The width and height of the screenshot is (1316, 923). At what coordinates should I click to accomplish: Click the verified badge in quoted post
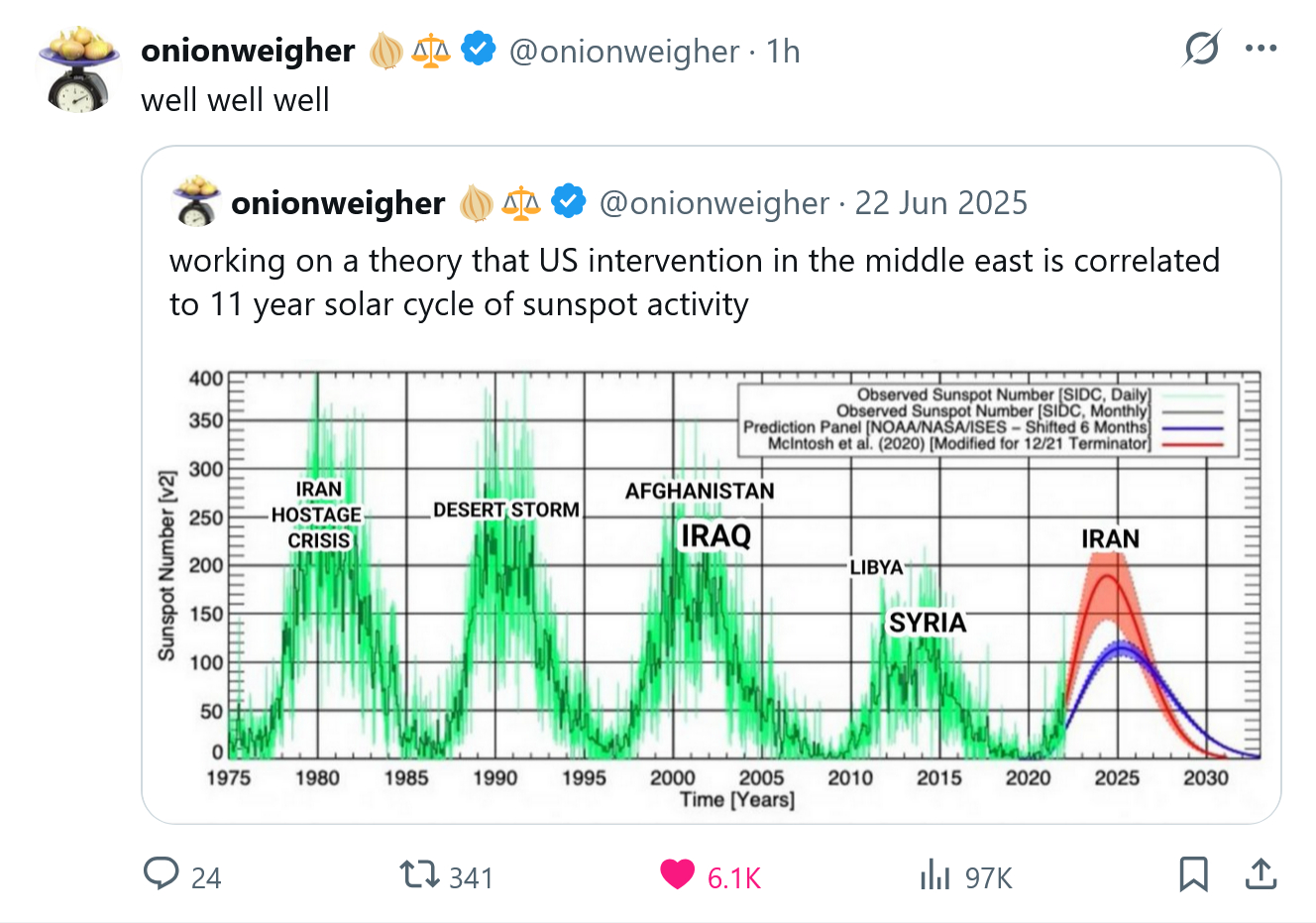(568, 202)
